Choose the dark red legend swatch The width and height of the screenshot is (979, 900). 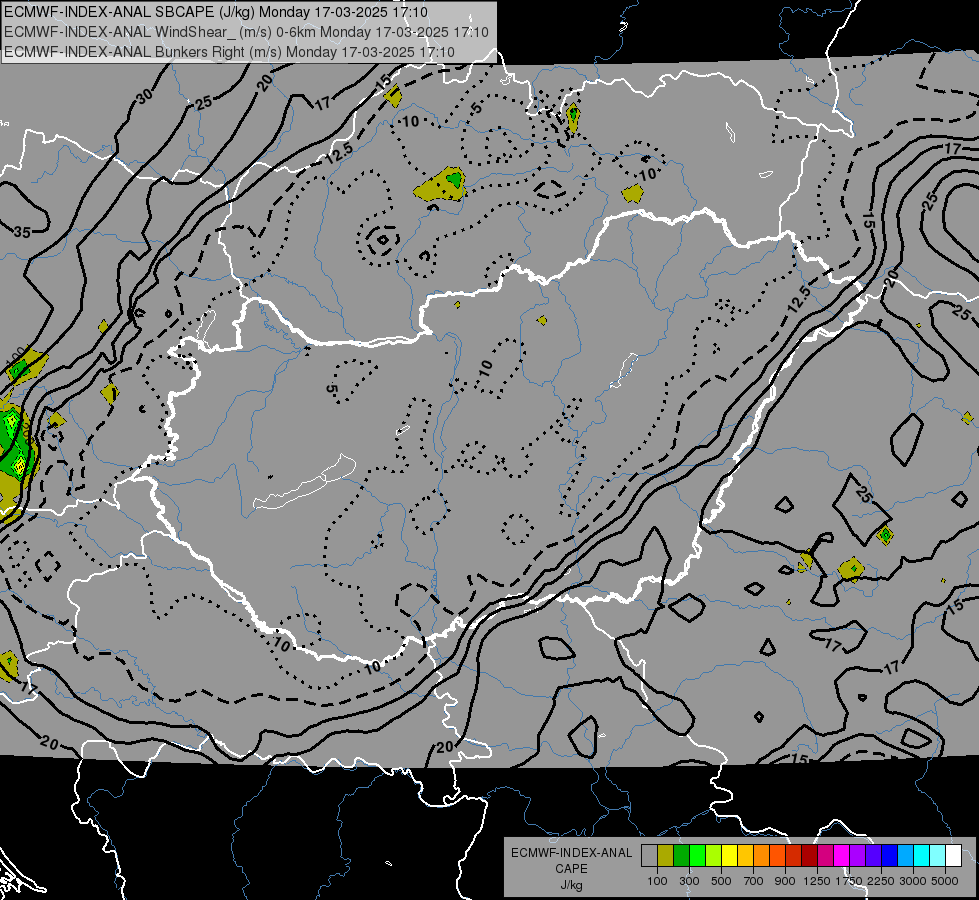[x=809, y=856]
